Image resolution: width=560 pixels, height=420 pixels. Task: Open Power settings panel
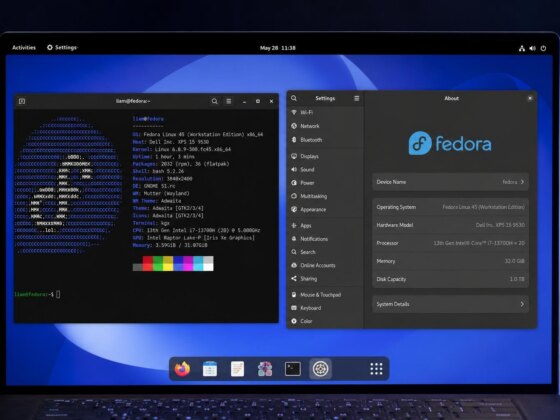point(325,183)
